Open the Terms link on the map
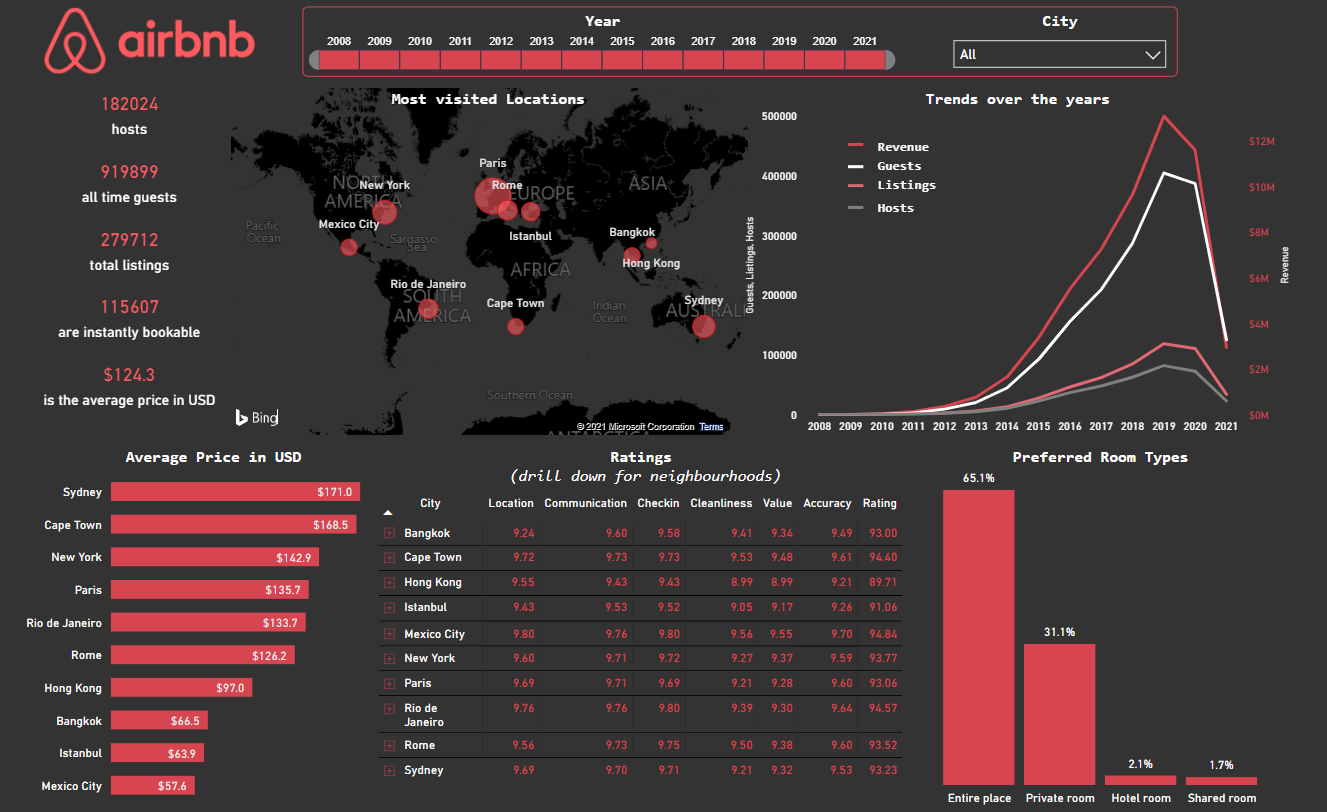 (x=711, y=427)
